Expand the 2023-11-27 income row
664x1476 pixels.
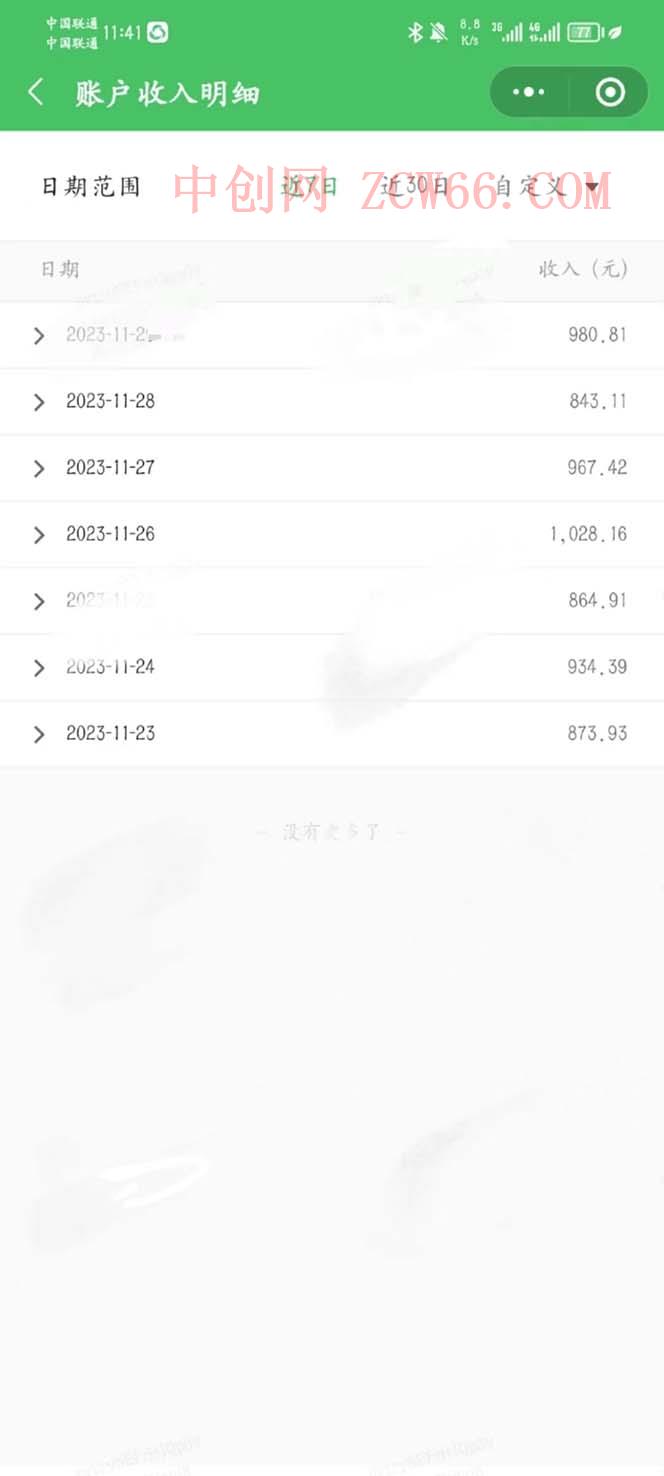coord(39,468)
